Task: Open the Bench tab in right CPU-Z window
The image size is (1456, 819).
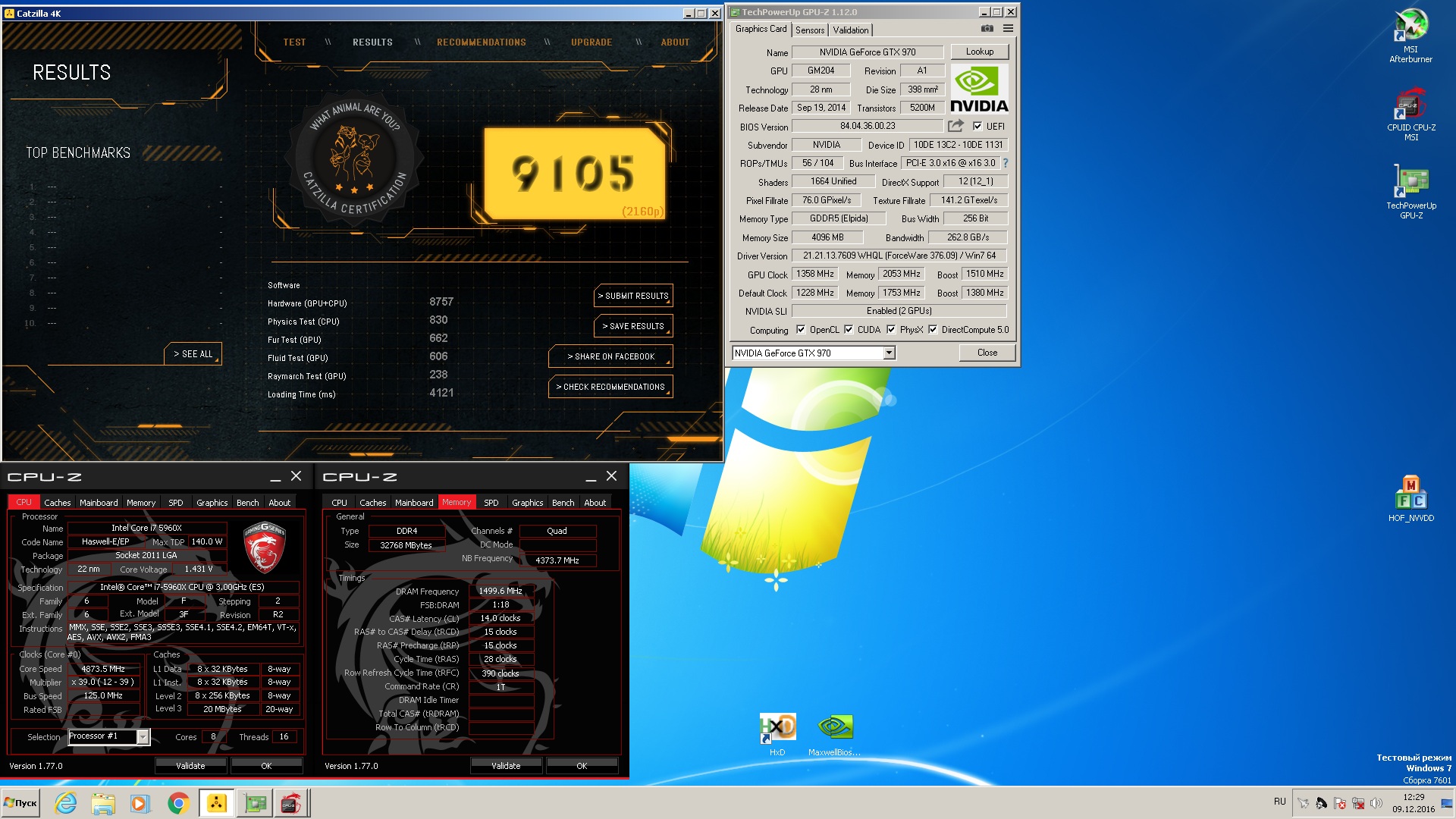Action: (x=563, y=503)
